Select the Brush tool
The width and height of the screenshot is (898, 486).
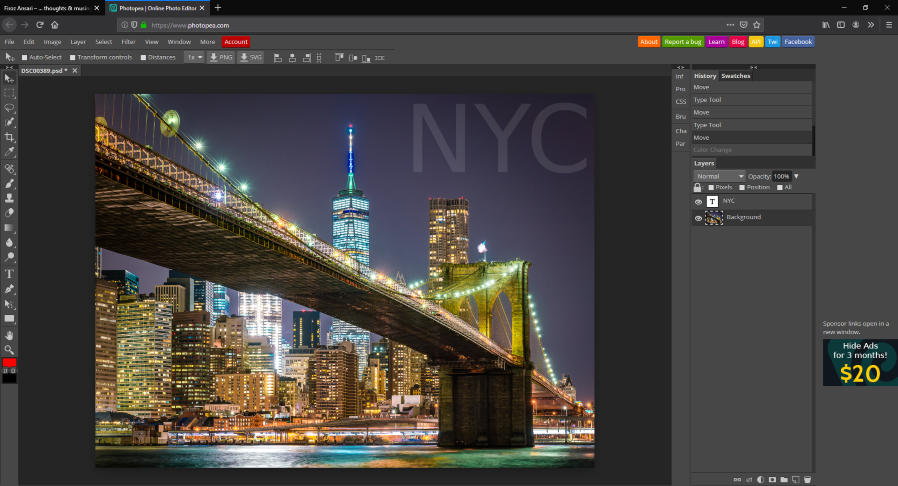9,184
